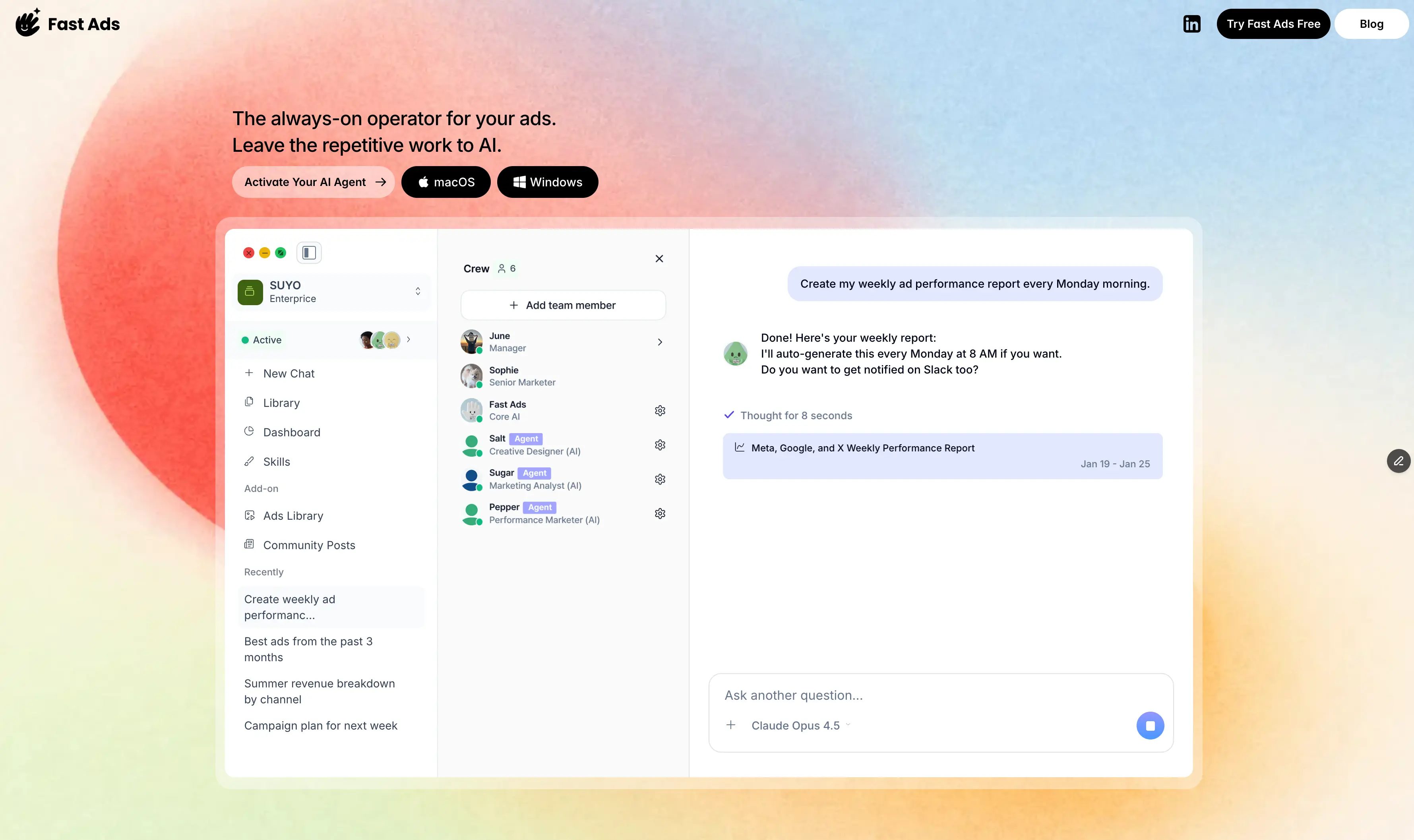Expand the Active members chevron
The image size is (1414, 840).
tap(408, 340)
